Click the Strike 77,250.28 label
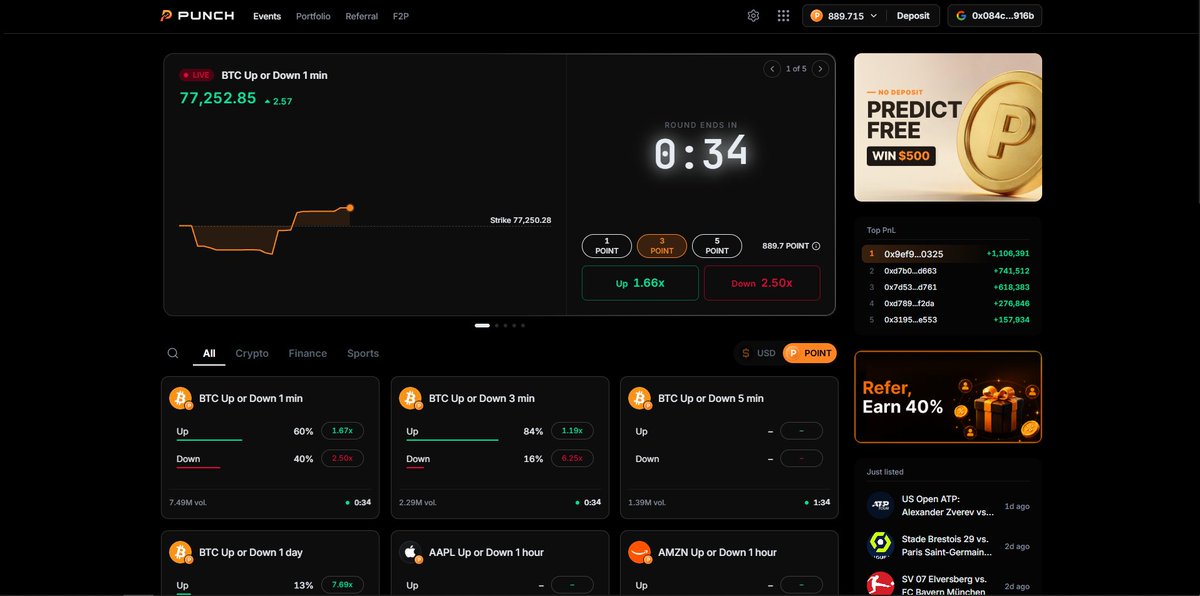Screen dimensions: 1200x596 tap(520, 220)
